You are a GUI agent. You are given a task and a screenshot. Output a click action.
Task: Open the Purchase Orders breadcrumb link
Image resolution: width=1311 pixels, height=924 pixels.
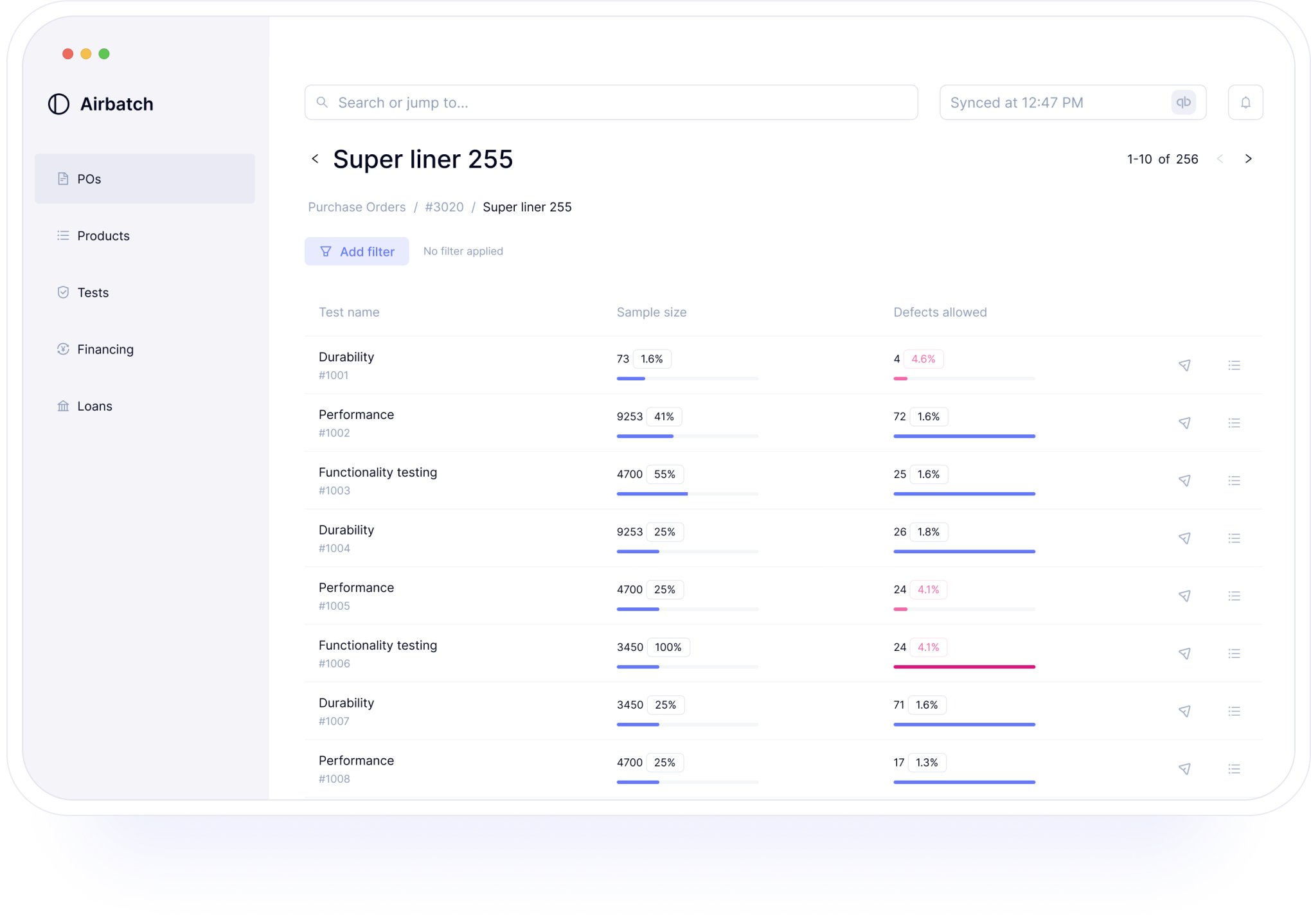coord(357,206)
